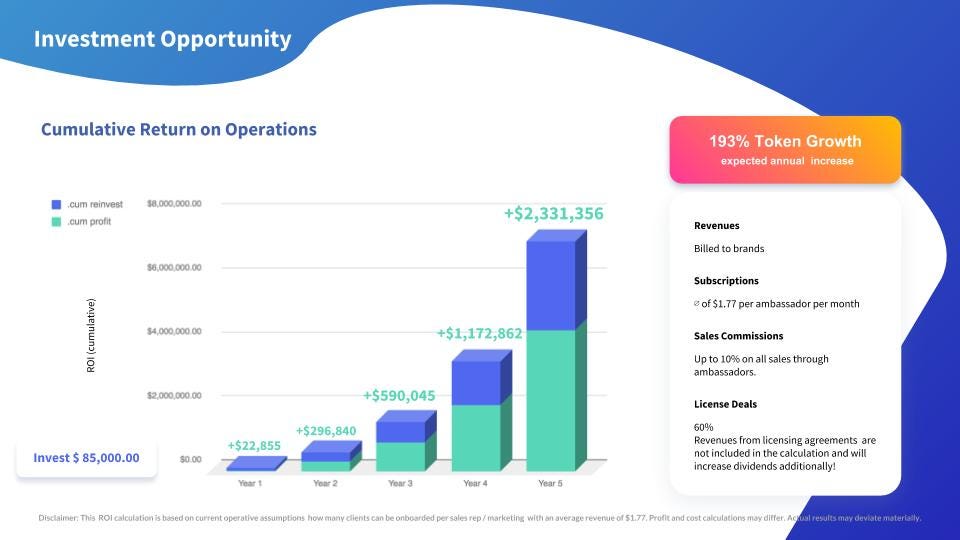The image size is (960, 540).
Task: Click the +$590,045 label above Year 3
Action: [399, 396]
